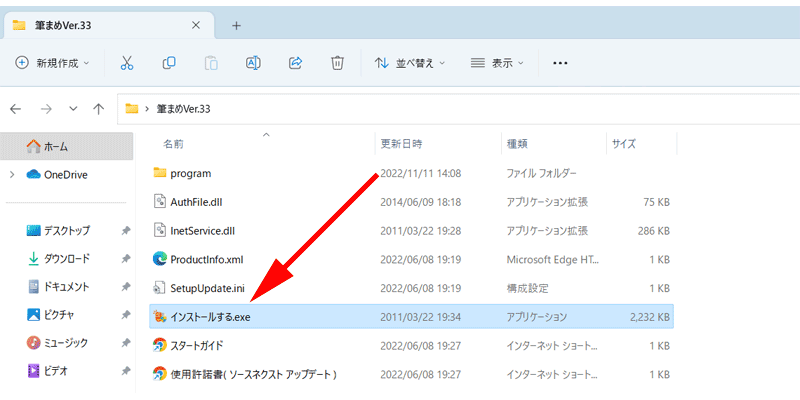Open the 表示 view dropdown

click(x=497, y=63)
